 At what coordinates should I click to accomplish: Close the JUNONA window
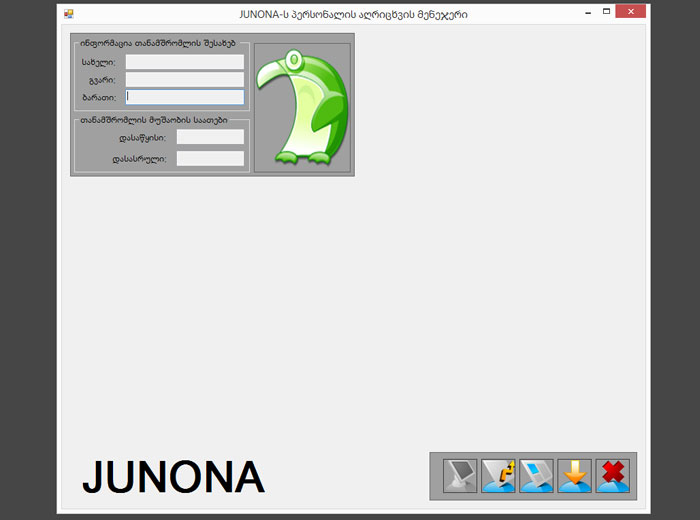pyautogui.click(x=630, y=12)
